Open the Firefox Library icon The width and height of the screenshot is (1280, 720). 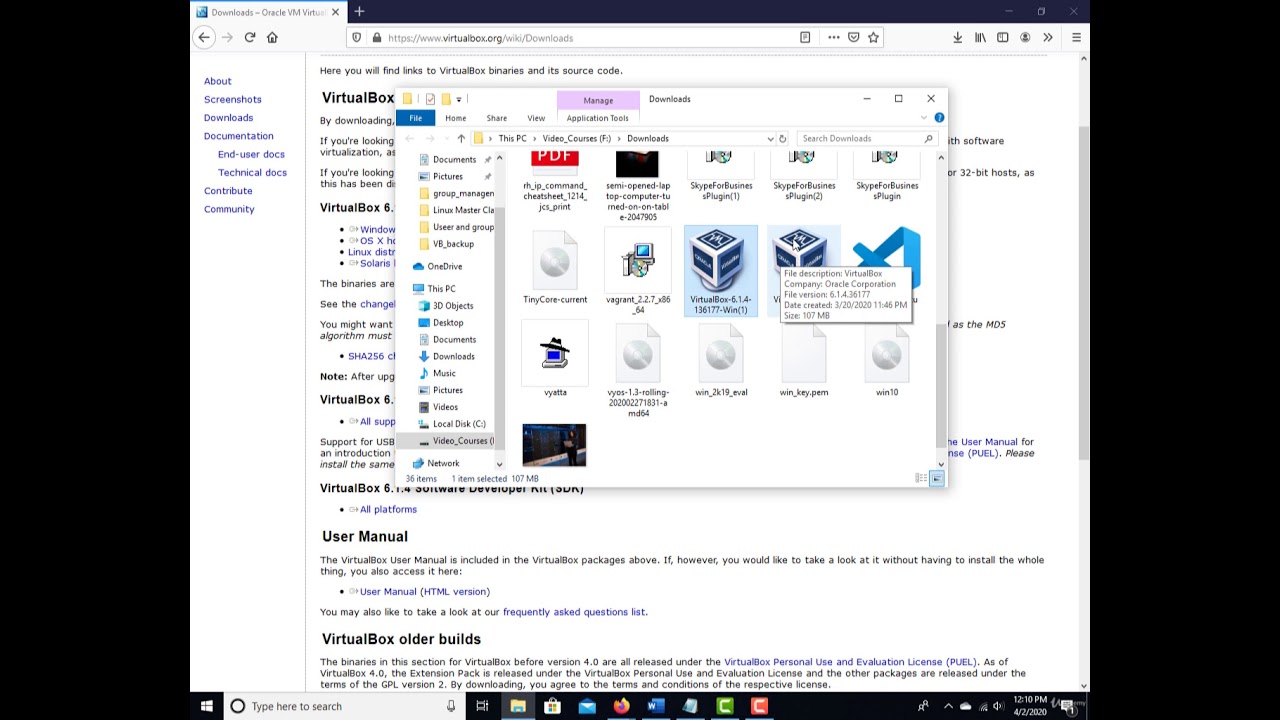[x=980, y=38]
